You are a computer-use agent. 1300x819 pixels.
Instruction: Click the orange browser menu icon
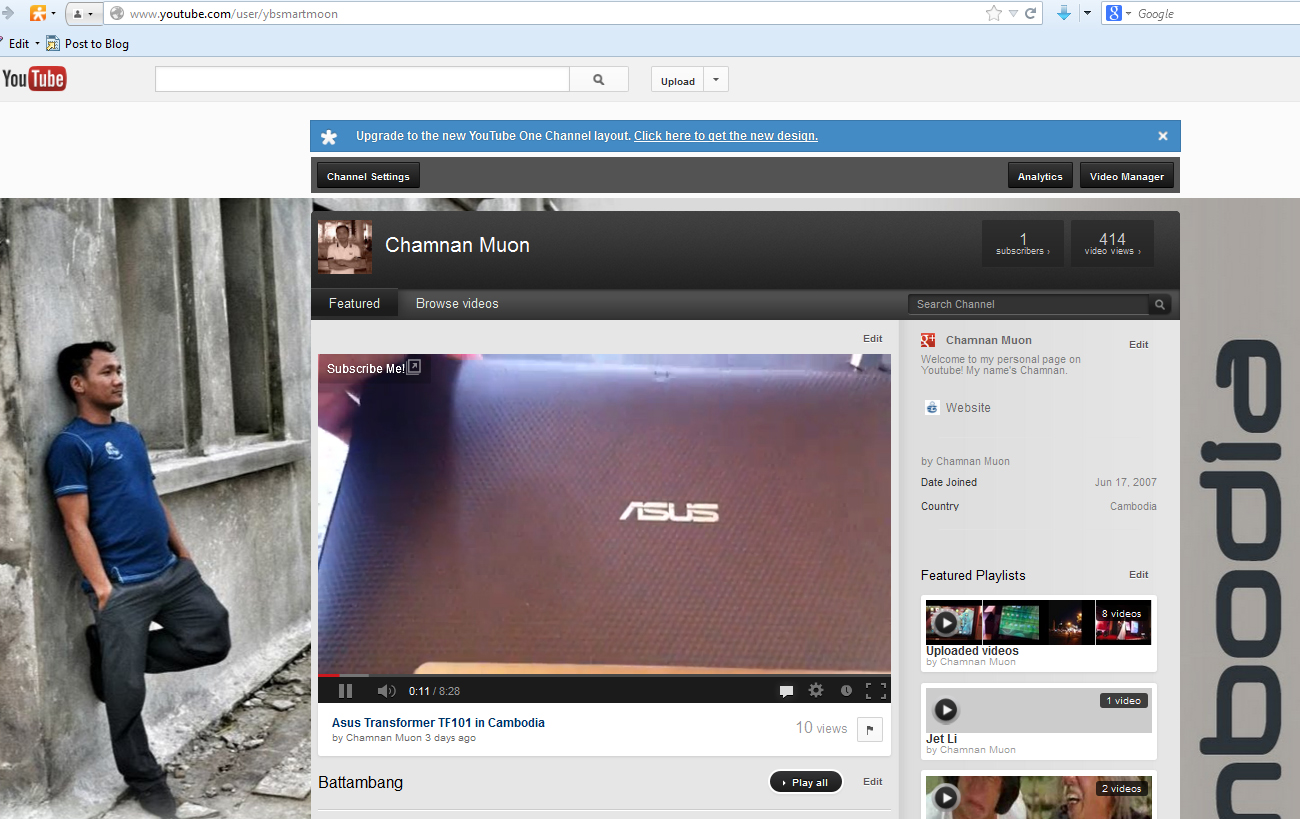(38, 14)
